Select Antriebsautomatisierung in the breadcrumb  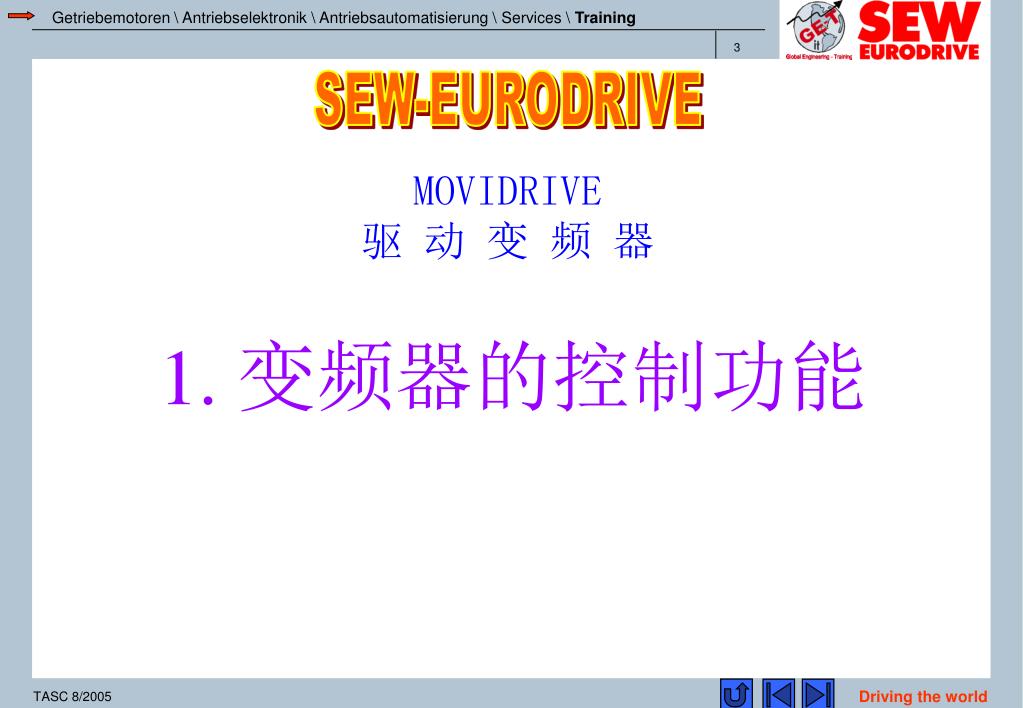pyautogui.click(x=403, y=18)
